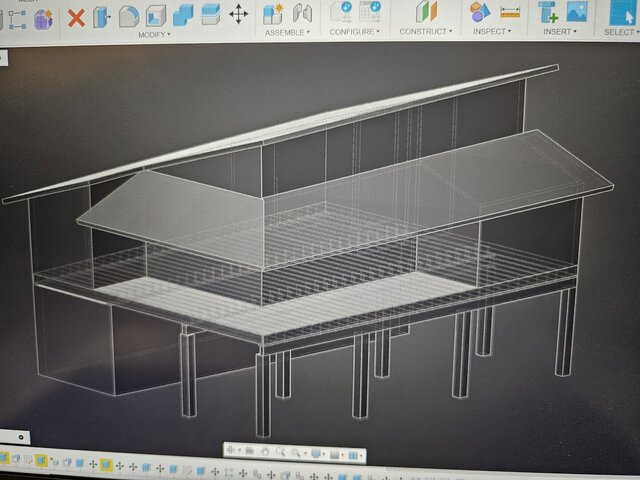Click the first Configure tool icon

(x=341, y=11)
